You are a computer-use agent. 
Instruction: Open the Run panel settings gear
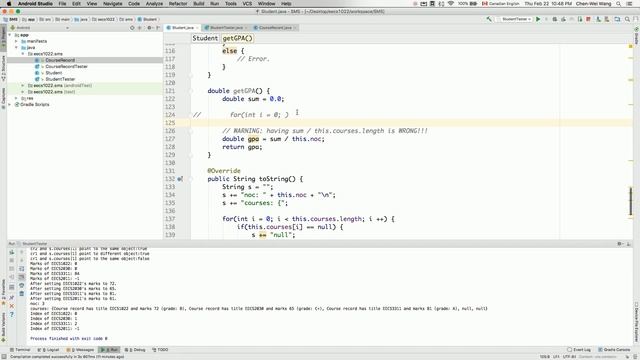(620, 244)
